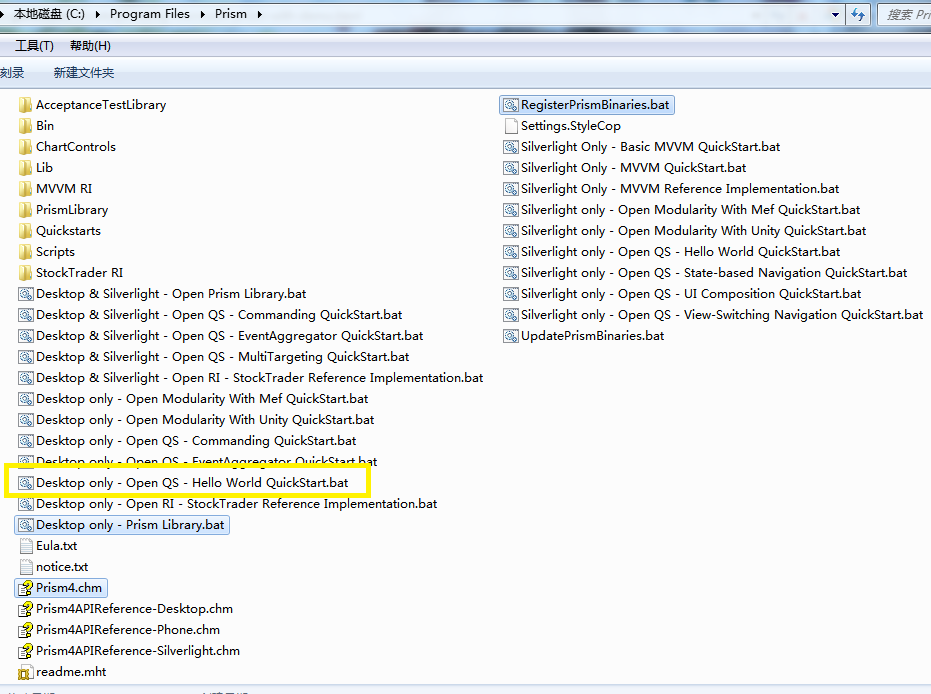
Task: Select Silverlight only Modularity With Mef QuickStart.bat
Action: pyautogui.click(x=682, y=210)
